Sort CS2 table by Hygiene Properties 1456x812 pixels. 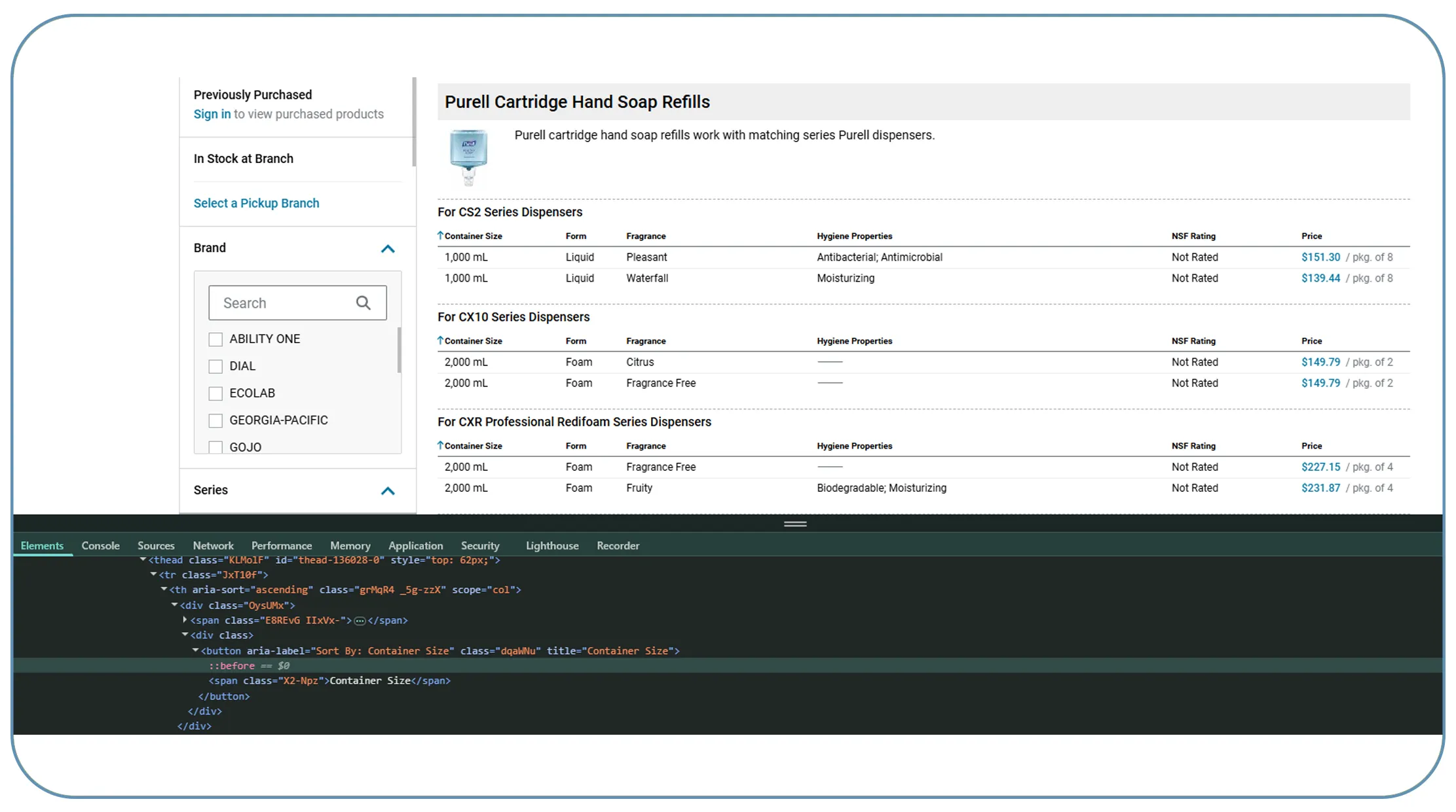pyautogui.click(x=854, y=236)
